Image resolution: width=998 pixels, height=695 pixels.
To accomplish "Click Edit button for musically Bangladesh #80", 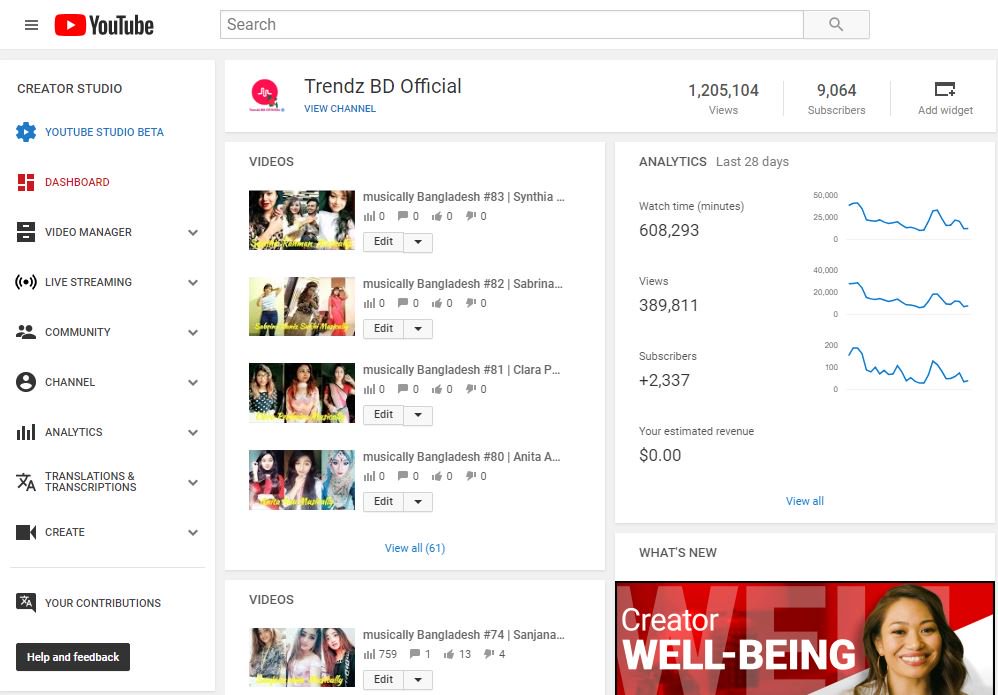I will (384, 502).
